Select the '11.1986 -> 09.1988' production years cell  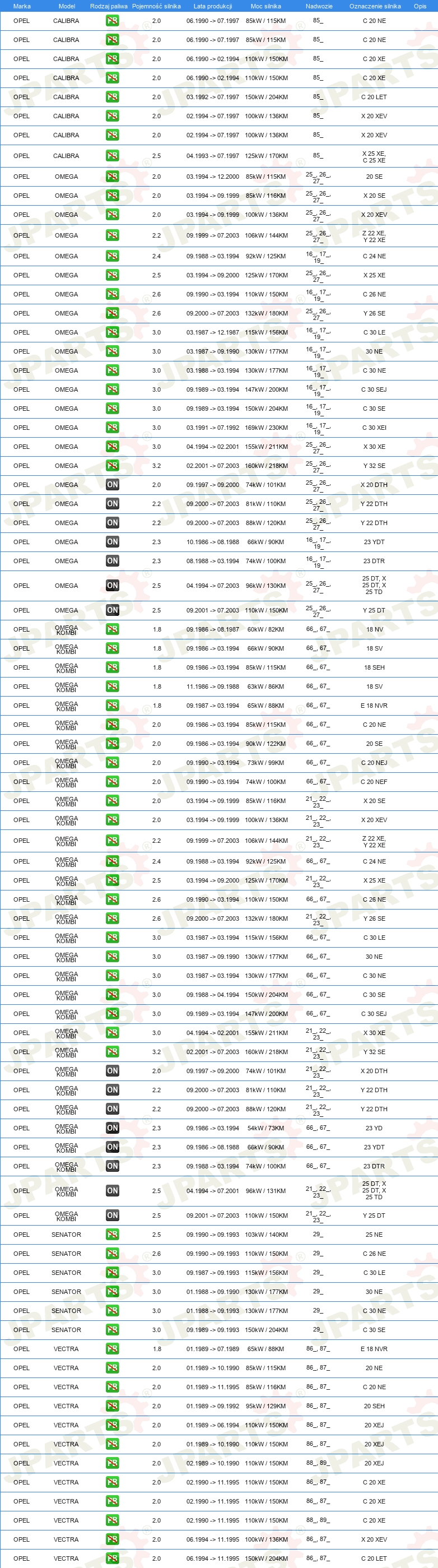(x=213, y=686)
